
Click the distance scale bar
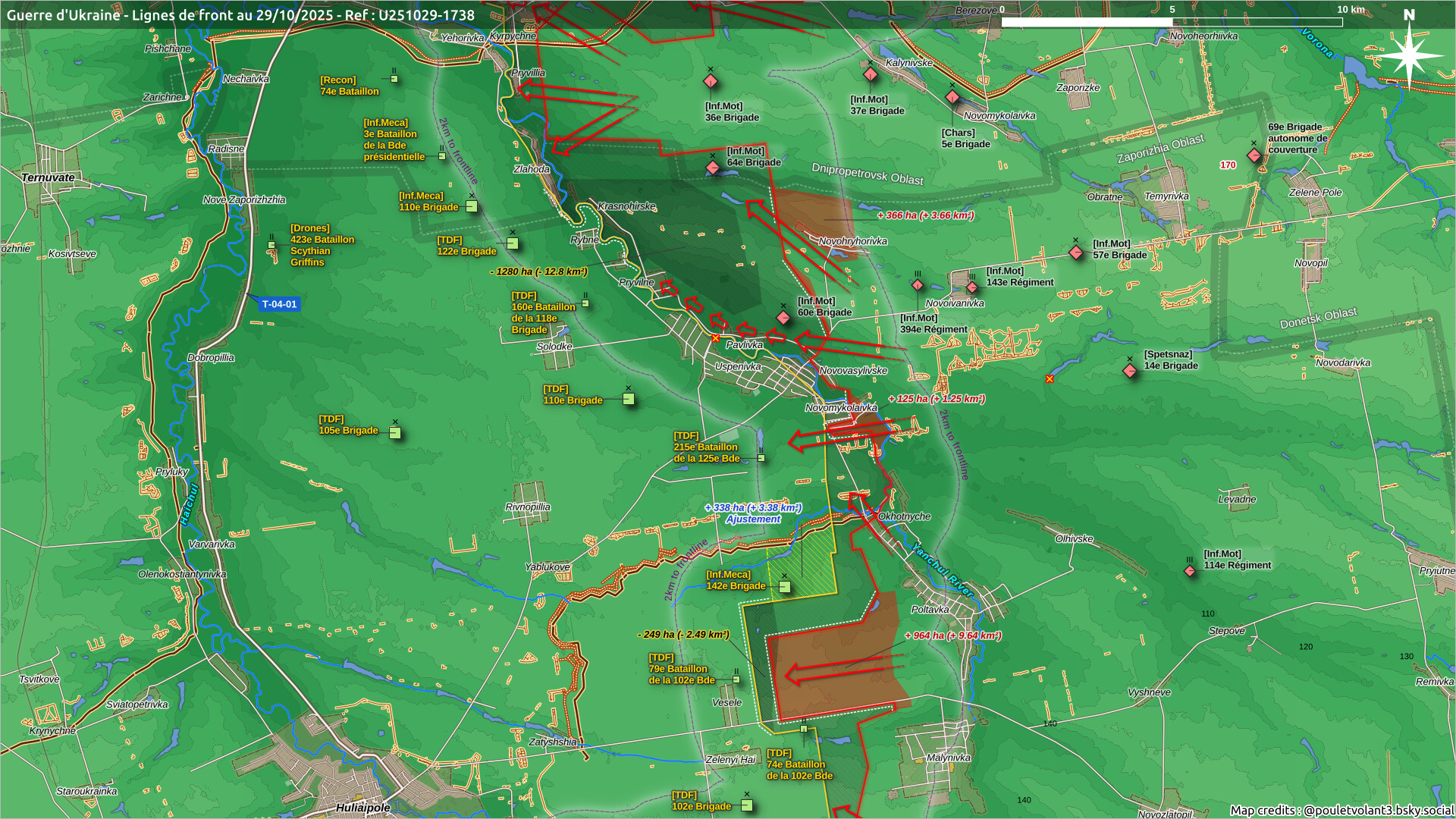(x=1172, y=22)
